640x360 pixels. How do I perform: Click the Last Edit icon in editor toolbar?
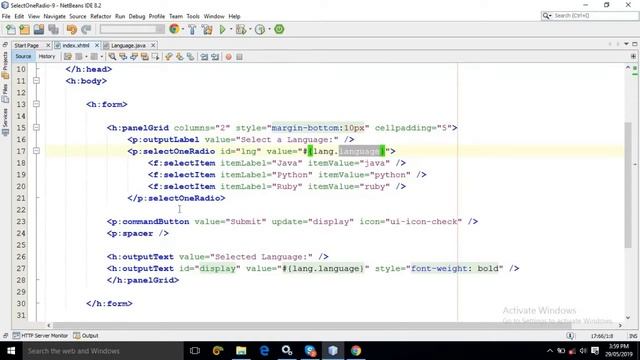pyautogui.click(x=68, y=57)
